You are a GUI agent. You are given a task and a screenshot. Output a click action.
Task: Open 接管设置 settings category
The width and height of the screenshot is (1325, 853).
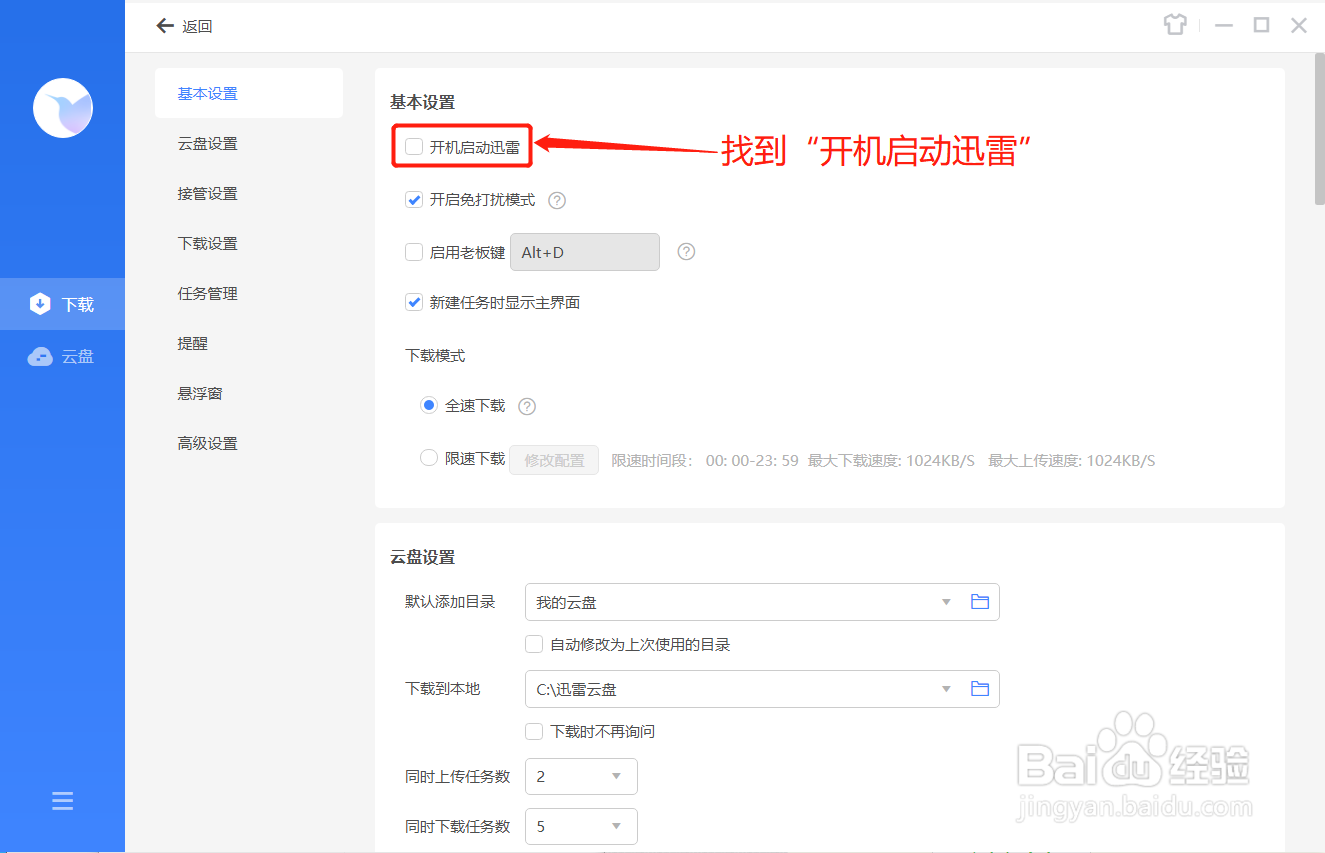click(x=208, y=193)
